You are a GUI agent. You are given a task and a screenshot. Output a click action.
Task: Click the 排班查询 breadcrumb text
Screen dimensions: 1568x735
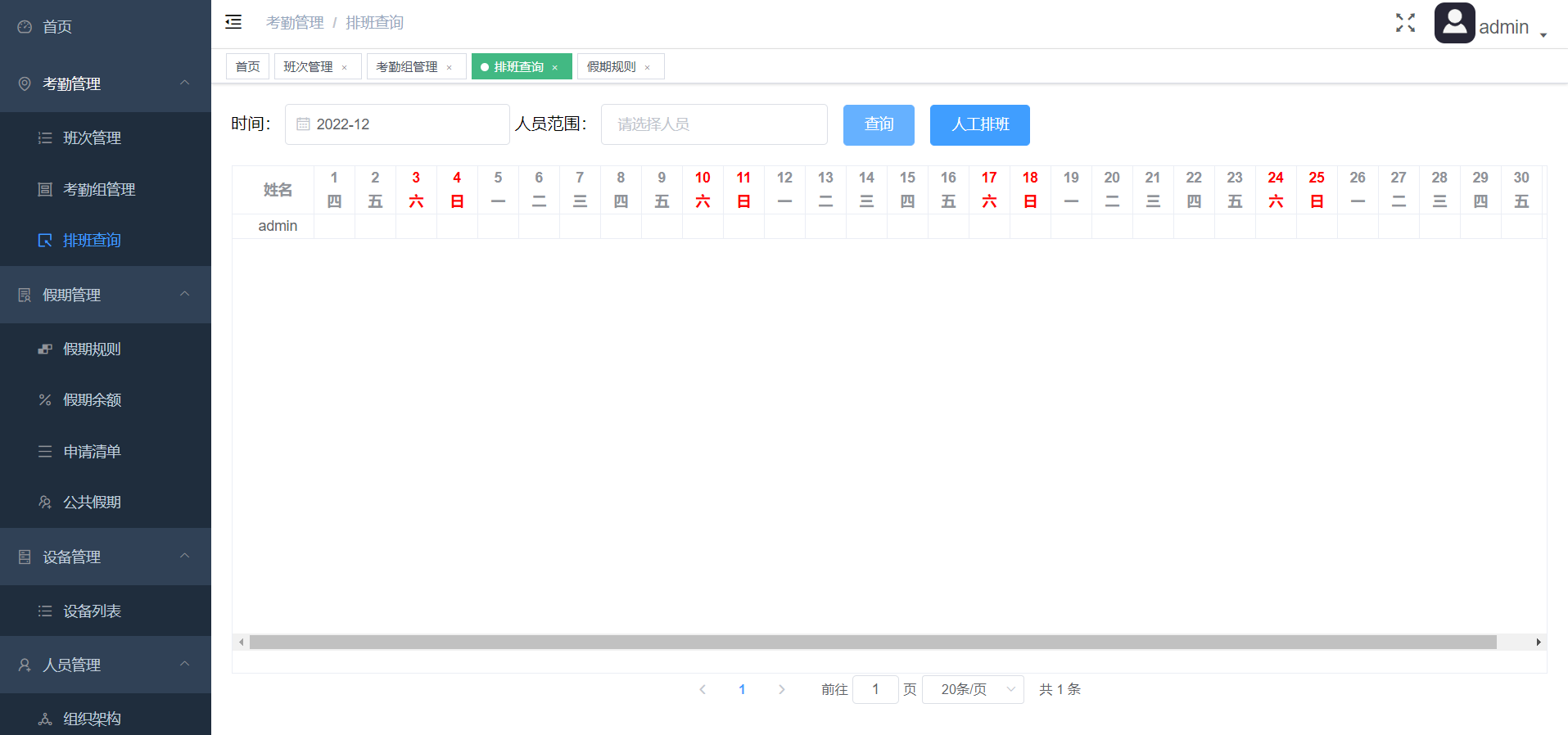pyautogui.click(x=375, y=23)
